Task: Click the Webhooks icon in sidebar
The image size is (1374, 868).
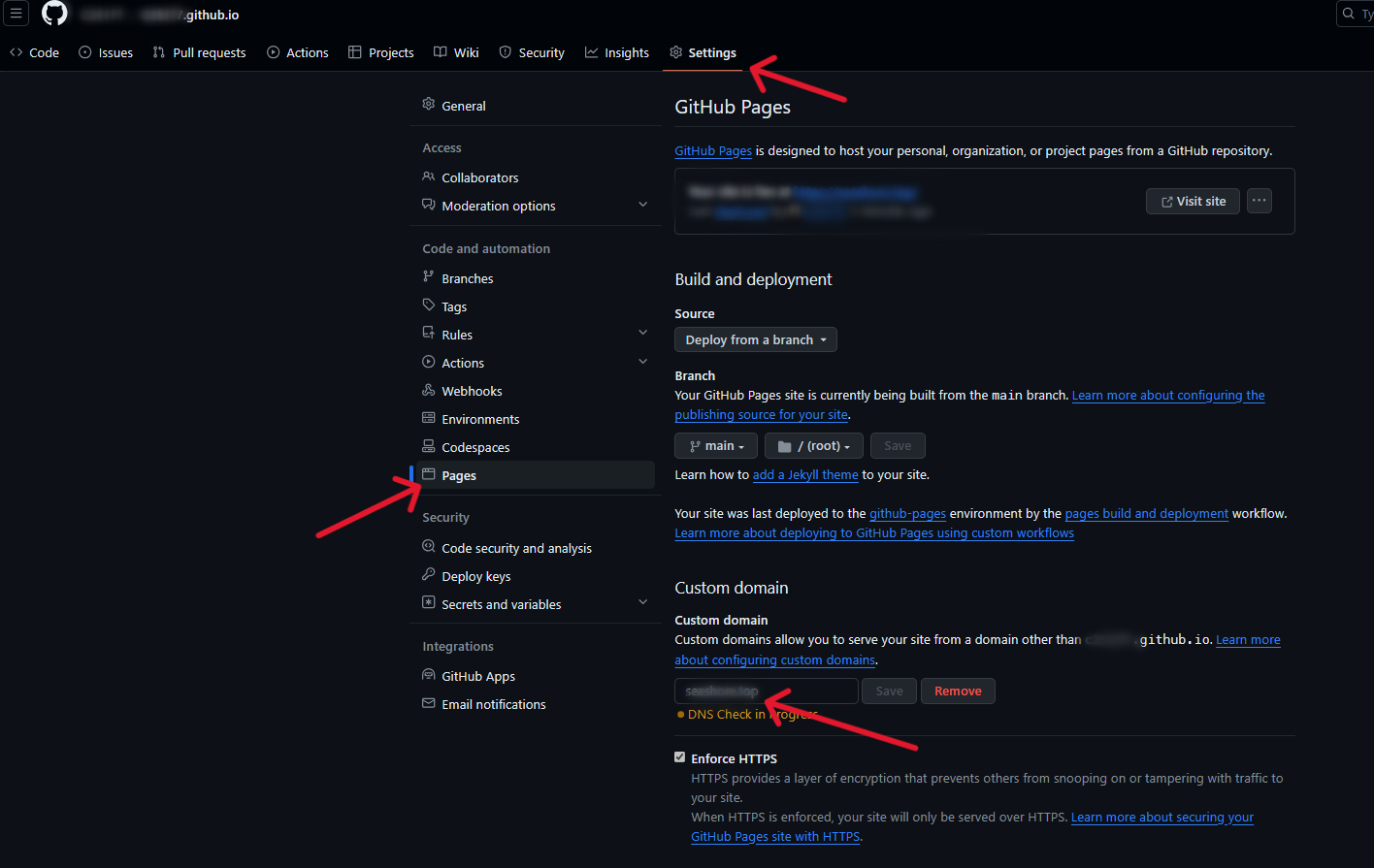Action: (429, 391)
